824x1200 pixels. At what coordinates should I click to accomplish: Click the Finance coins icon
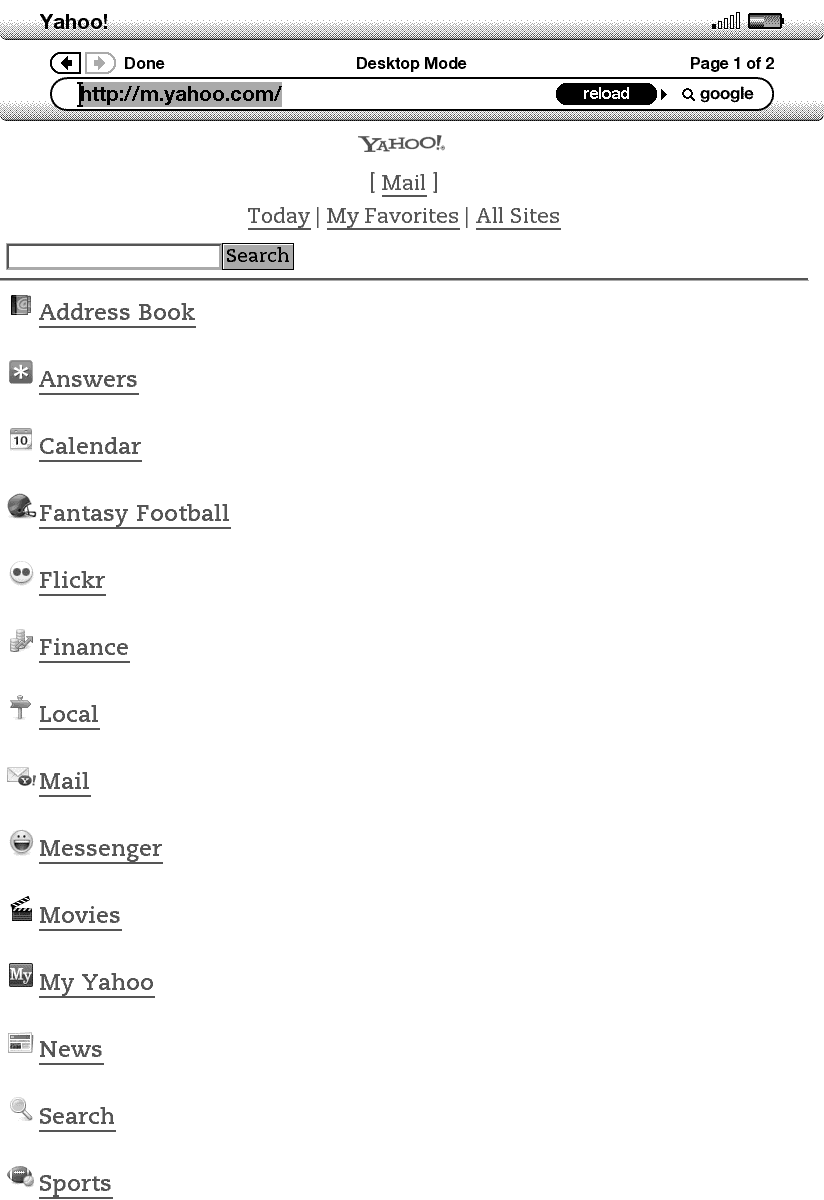point(21,641)
